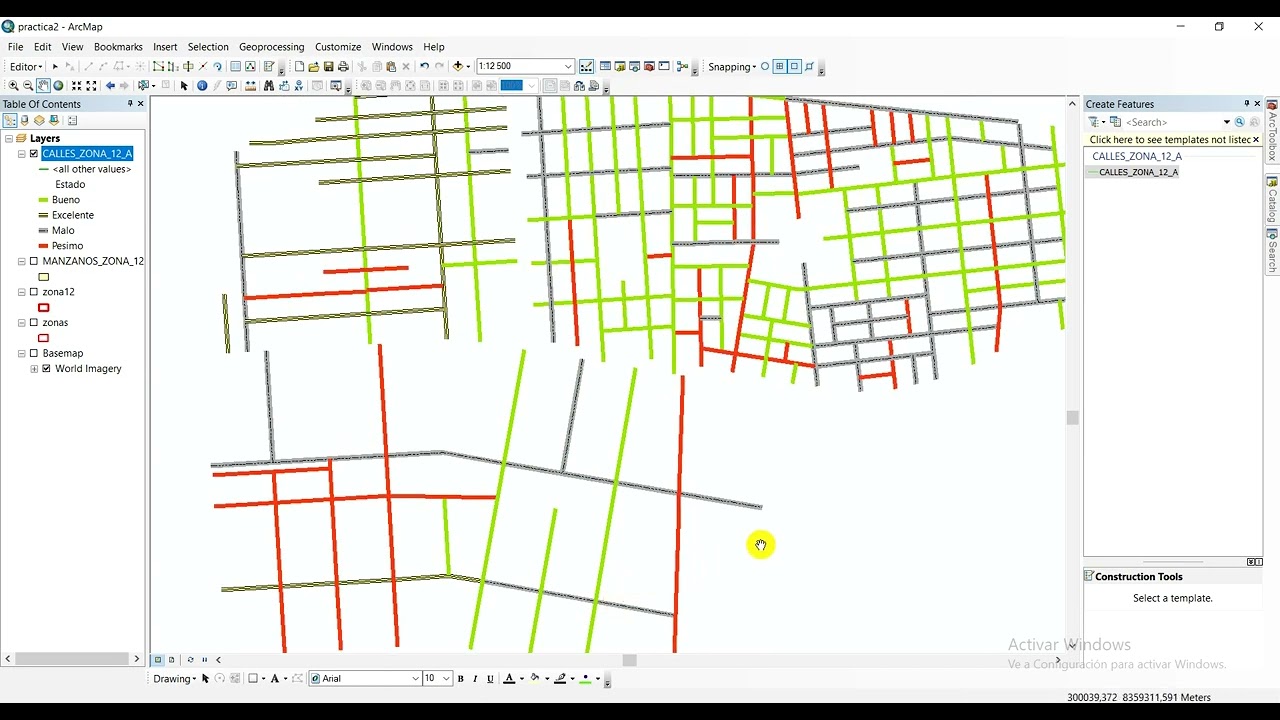Open the Catalog window icon in toolbar
Image resolution: width=1280 pixels, height=720 pixels.
(620, 67)
